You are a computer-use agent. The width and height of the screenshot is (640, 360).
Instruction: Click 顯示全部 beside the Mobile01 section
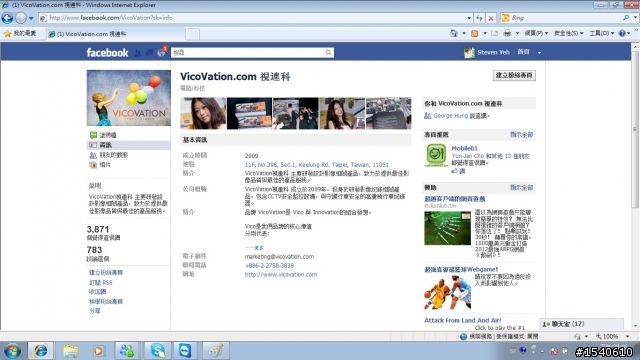coord(521,135)
